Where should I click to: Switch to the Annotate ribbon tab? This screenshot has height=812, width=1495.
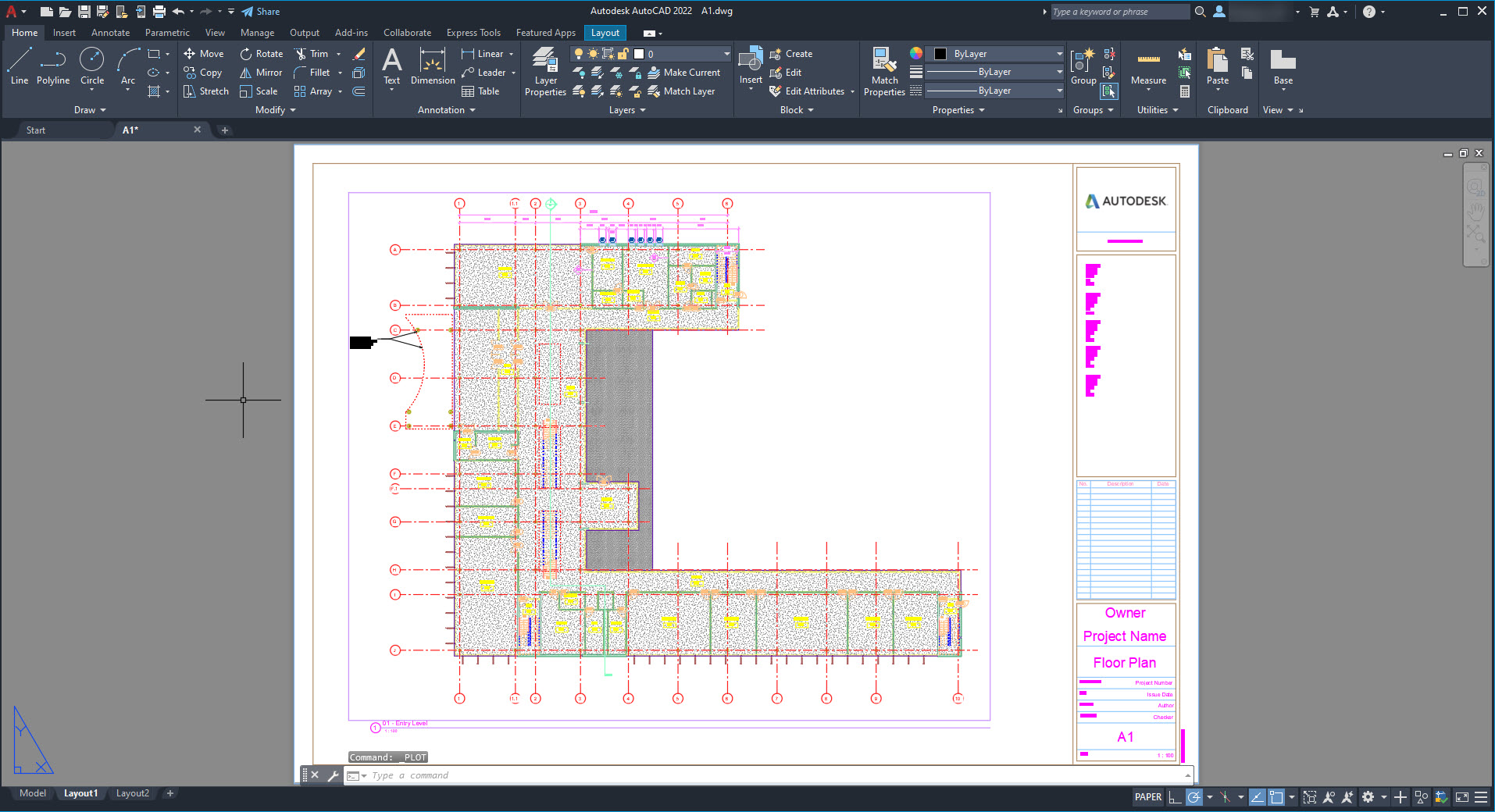coord(109,32)
